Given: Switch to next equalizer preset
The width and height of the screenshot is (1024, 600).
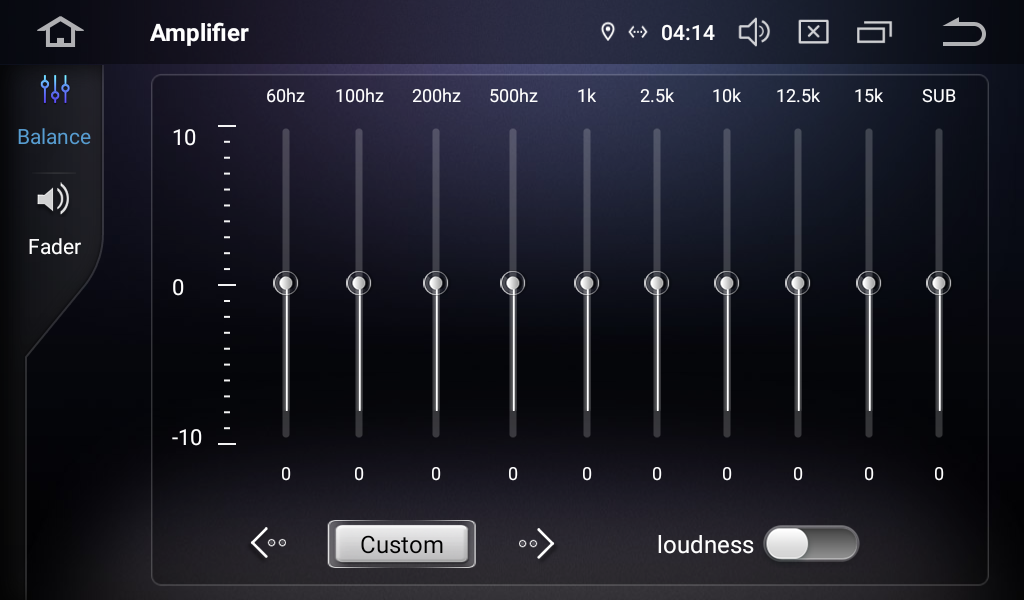Looking at the screenshot, I should (537, 543).
